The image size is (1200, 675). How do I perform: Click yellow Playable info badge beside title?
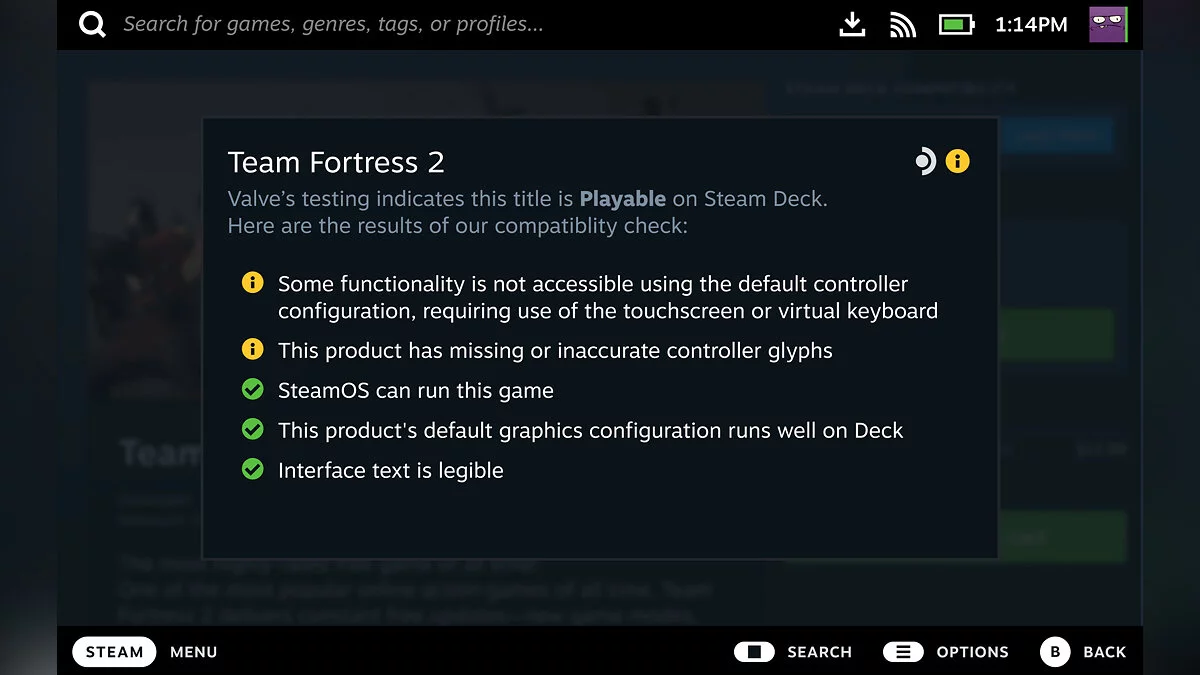point(958,161)
